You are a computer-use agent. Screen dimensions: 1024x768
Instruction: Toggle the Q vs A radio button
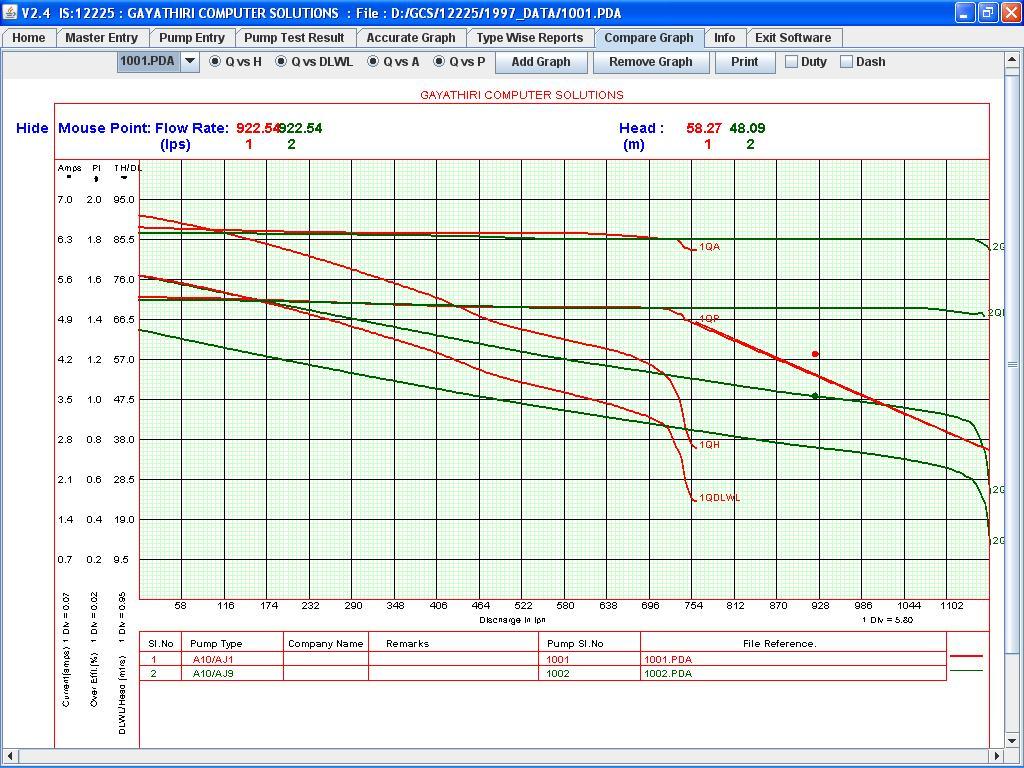(373, 62)
